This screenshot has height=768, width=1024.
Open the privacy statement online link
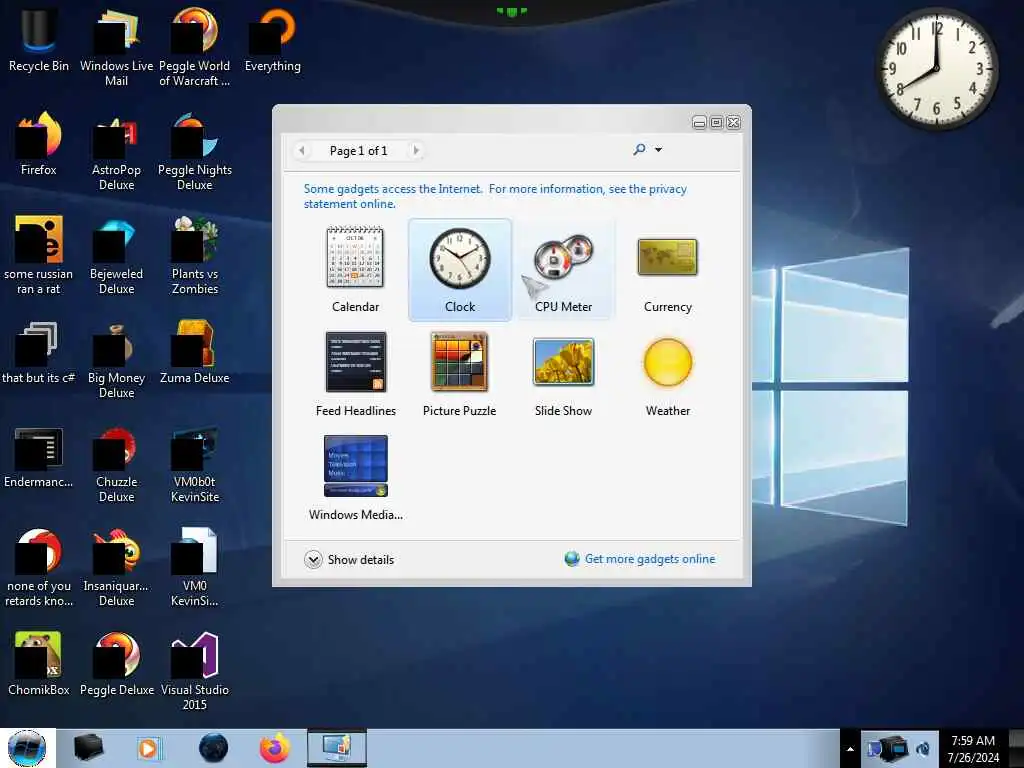[495, 196]
